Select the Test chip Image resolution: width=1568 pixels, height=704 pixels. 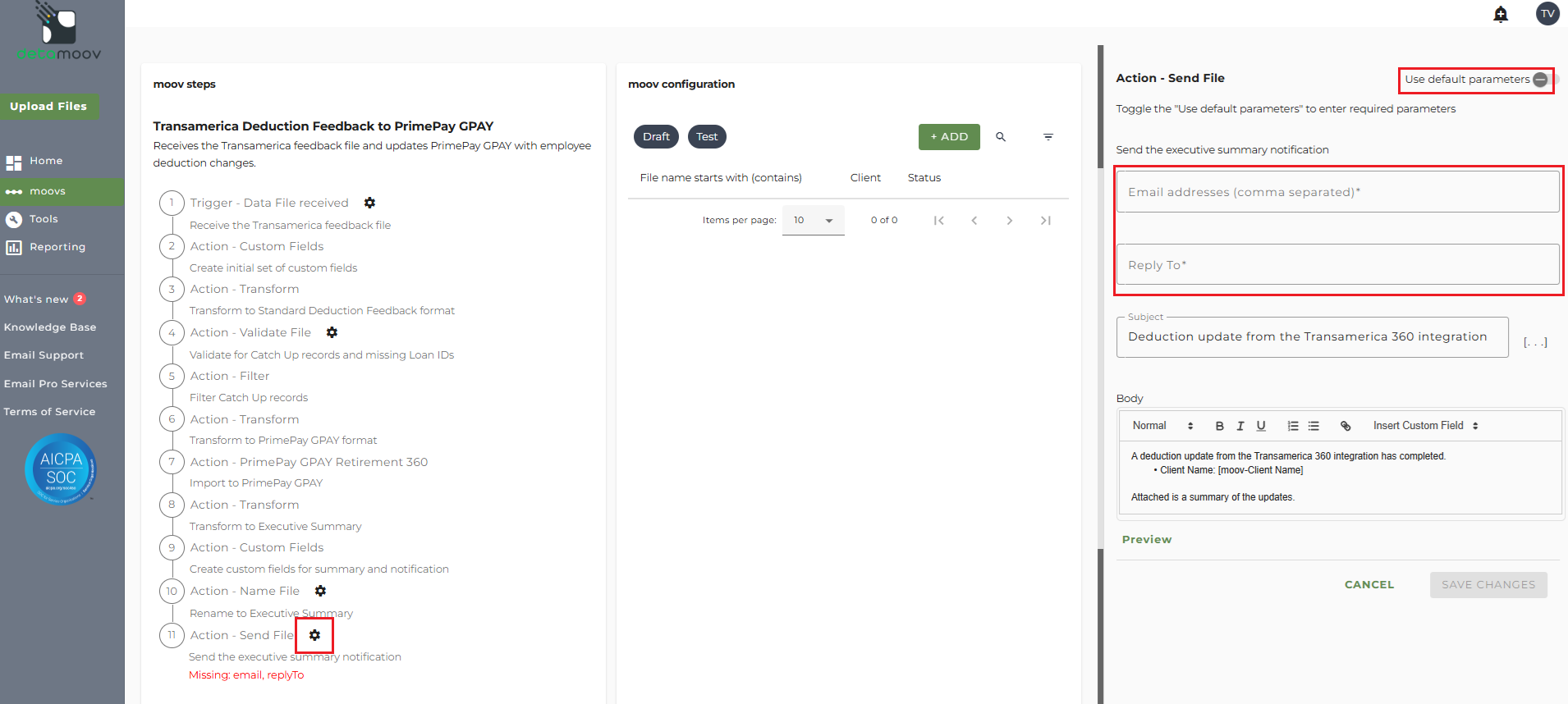point(707,137)
